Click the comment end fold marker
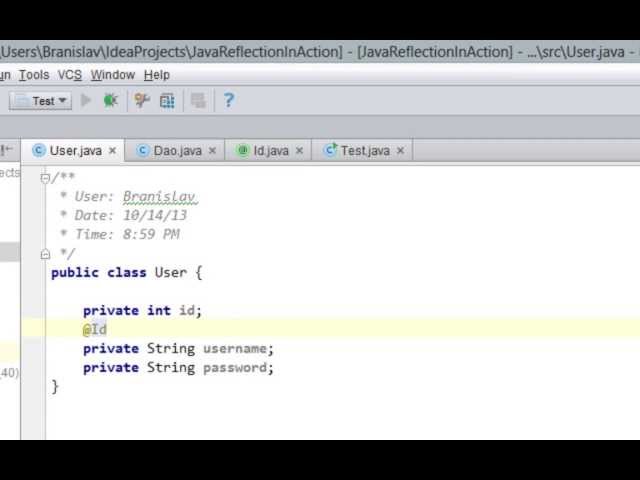This screenshot has height=480, width=640. [x=45, y=254]
